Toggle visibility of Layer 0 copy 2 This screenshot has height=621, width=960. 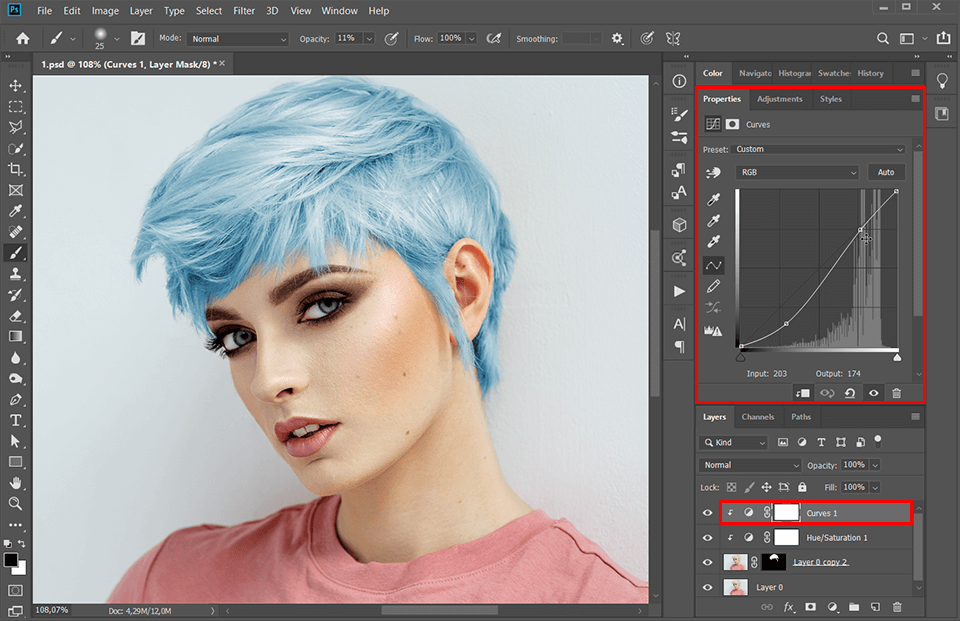[x=707, y=561]
